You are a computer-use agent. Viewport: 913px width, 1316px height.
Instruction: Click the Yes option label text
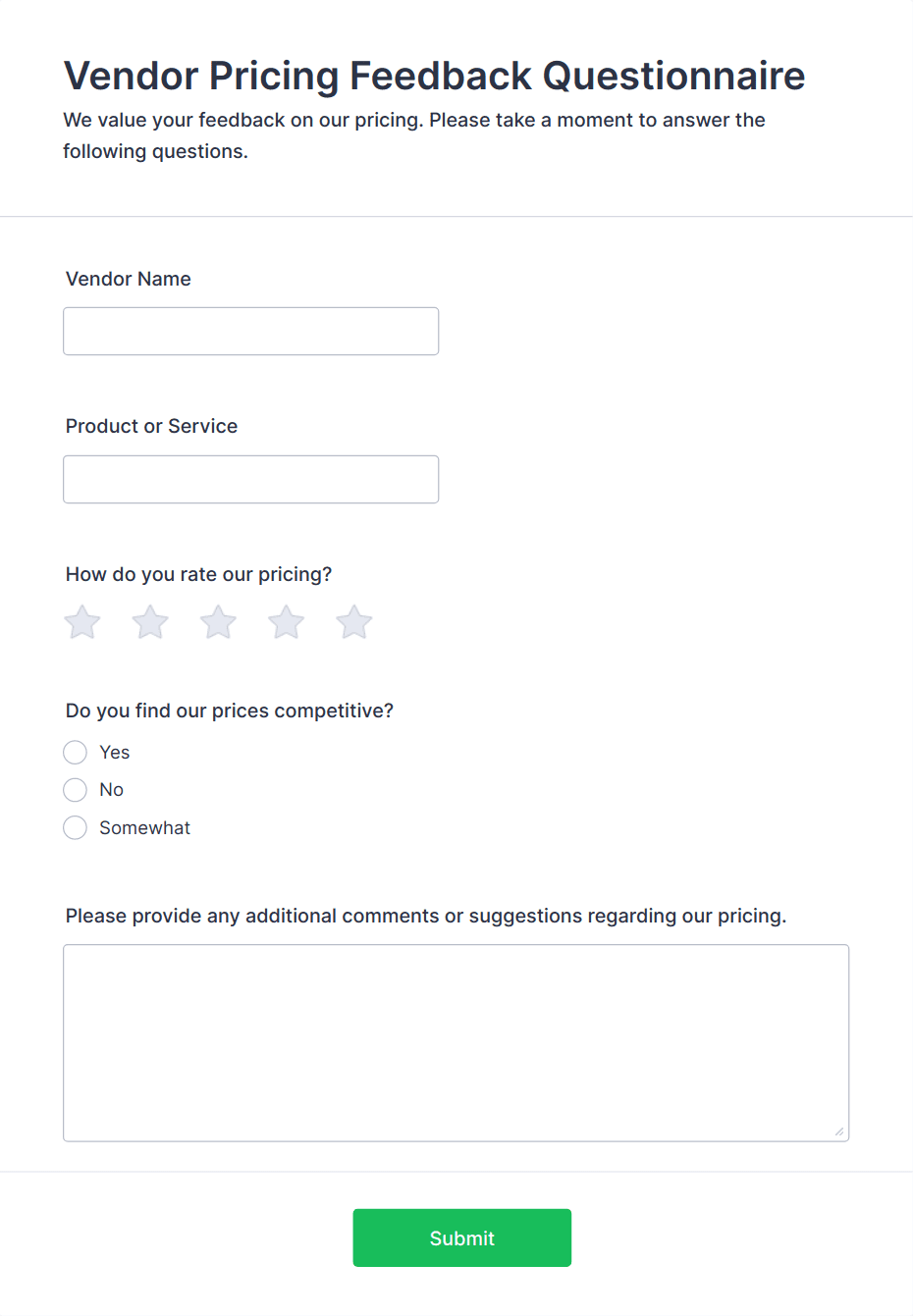115,753
